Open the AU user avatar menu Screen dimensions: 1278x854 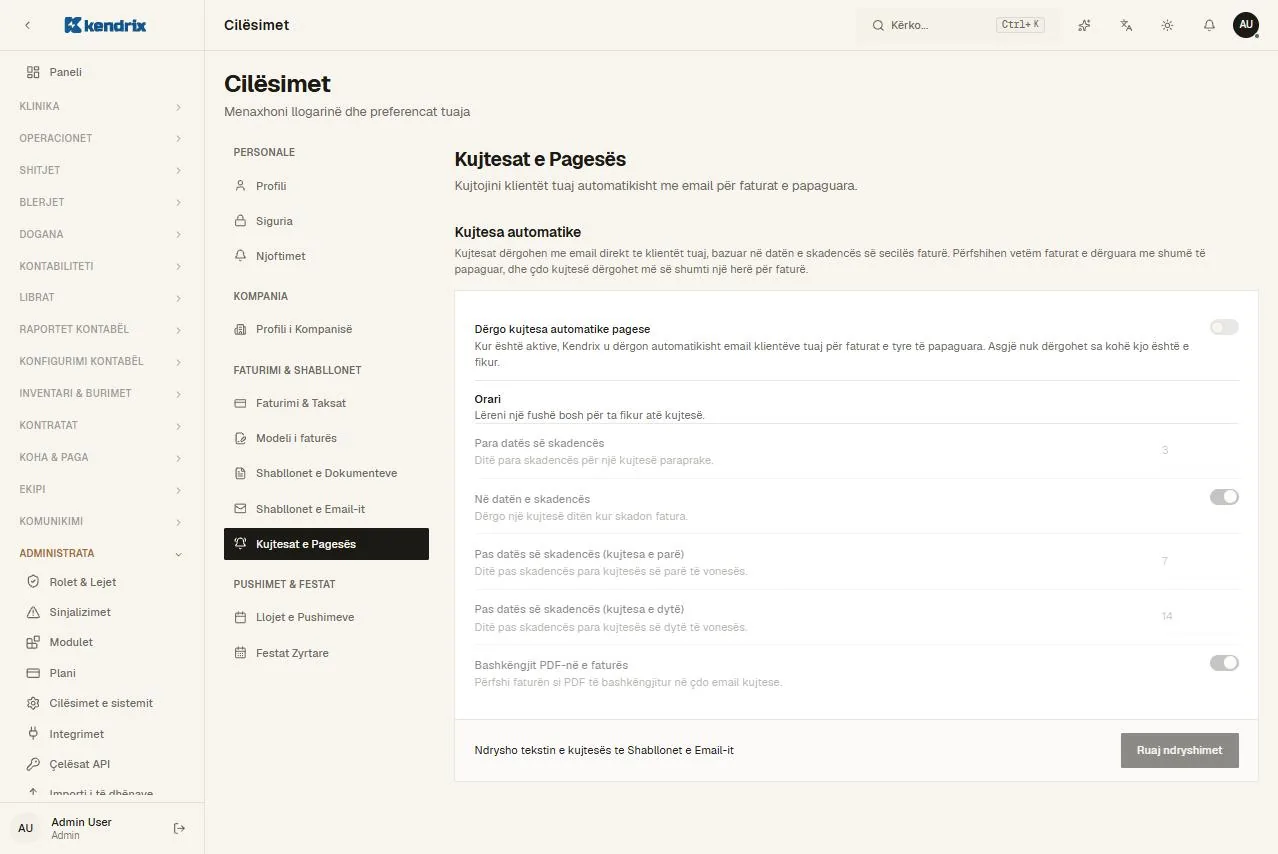[x=1246, y=25]
